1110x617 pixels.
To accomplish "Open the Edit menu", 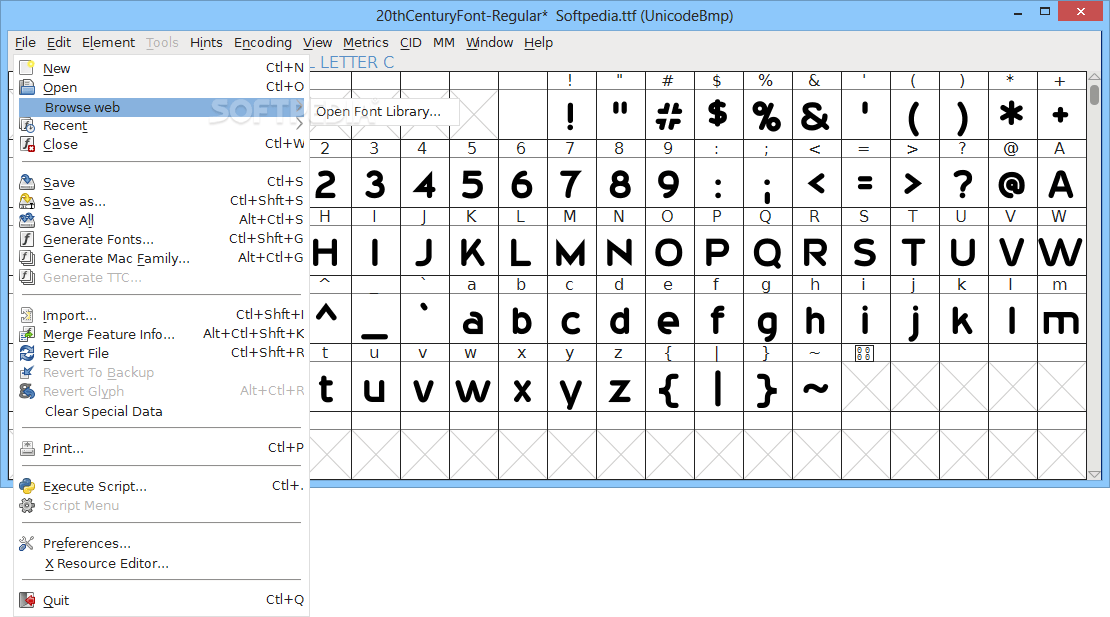I will pos(59,42).
